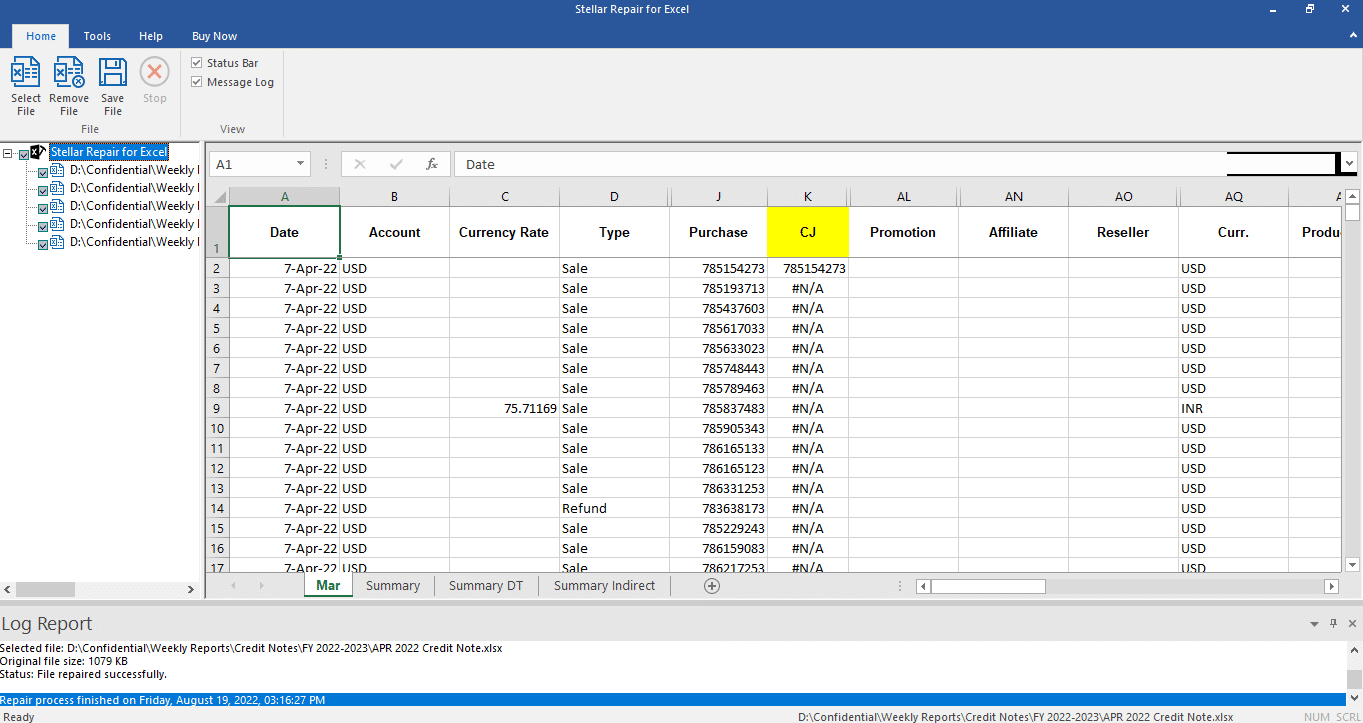Uncheck the third file checkbox in tree

coord(43,208)
